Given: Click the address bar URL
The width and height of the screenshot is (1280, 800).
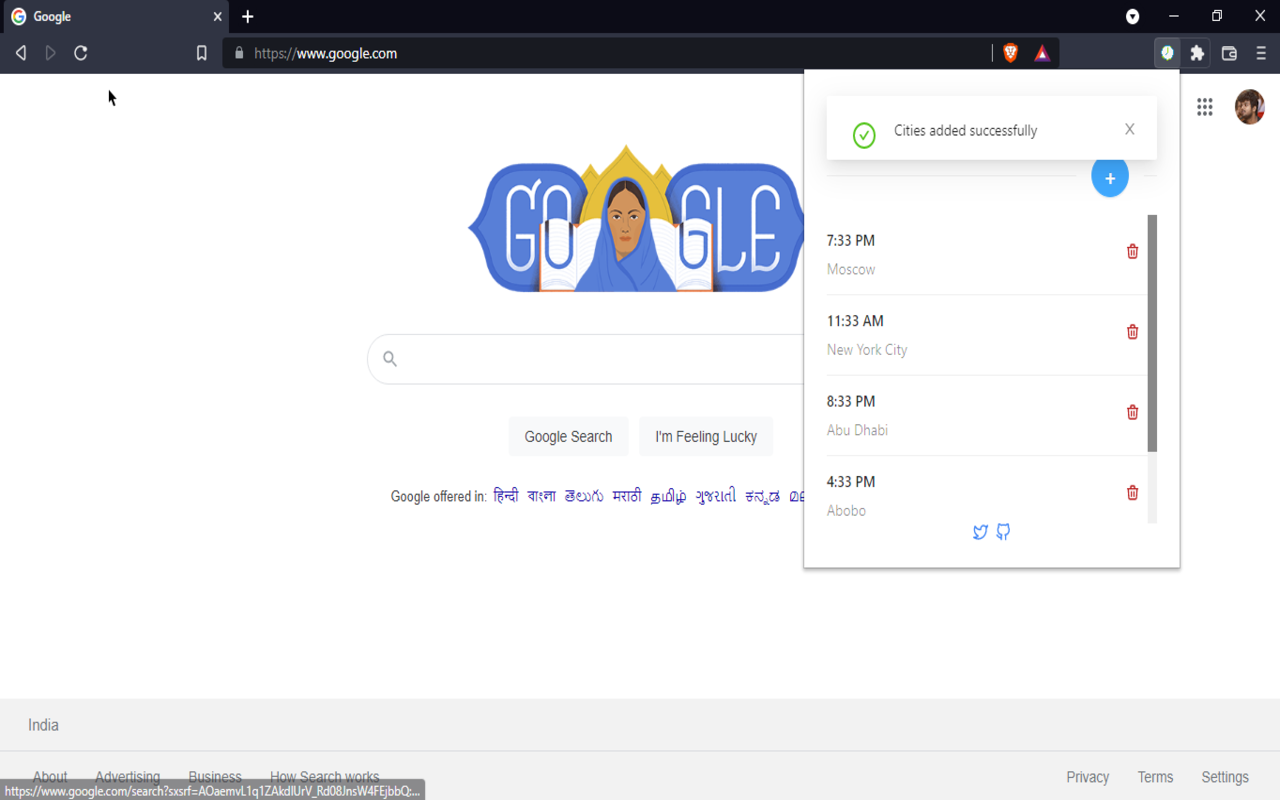Looking at the screenshot, I should point(326,54).
